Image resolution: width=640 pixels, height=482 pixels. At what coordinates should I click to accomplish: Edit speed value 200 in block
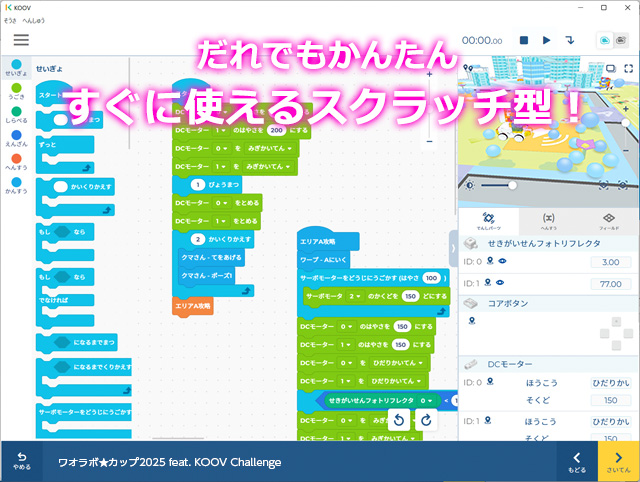point(276,130)
